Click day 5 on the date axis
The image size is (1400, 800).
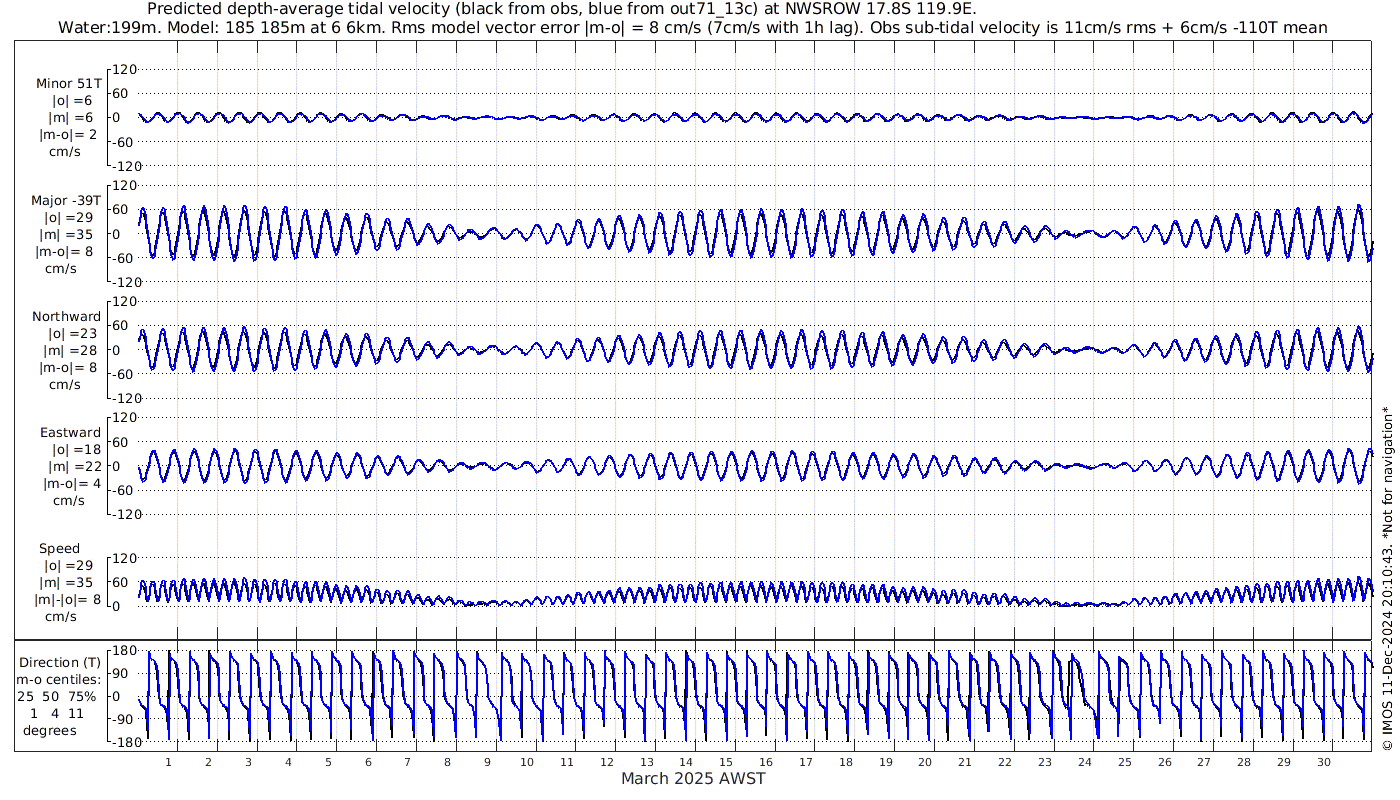328,762
